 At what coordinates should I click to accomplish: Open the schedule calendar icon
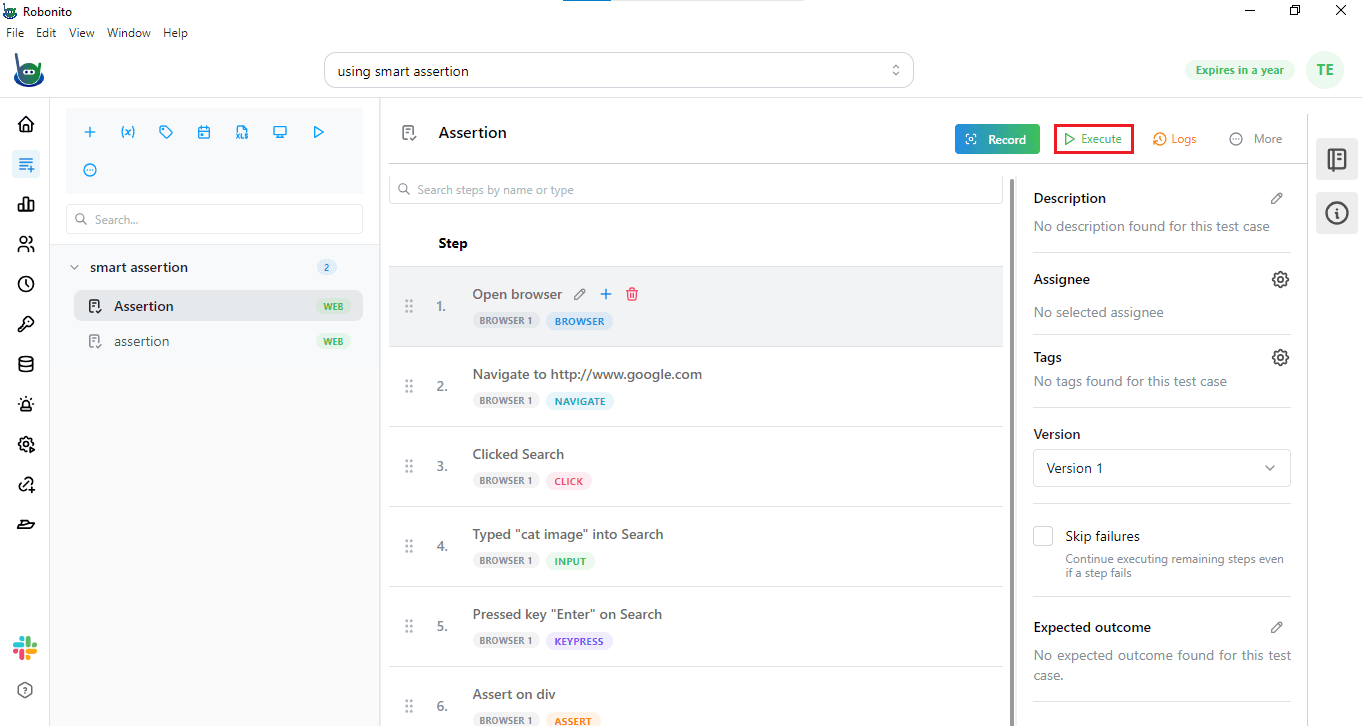tap(204, 131)
